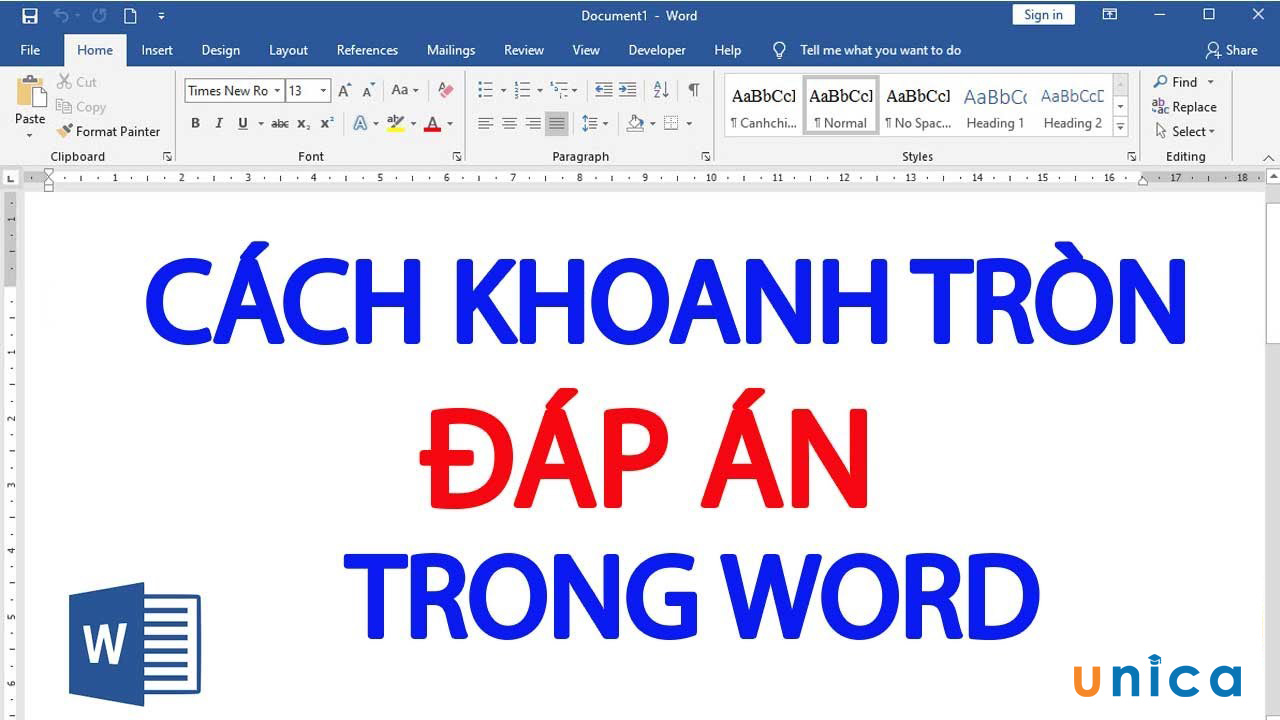Apply the red Font Color swatch
The image size is (1280, 720).
pyautogui.click(x=432, y=123)
